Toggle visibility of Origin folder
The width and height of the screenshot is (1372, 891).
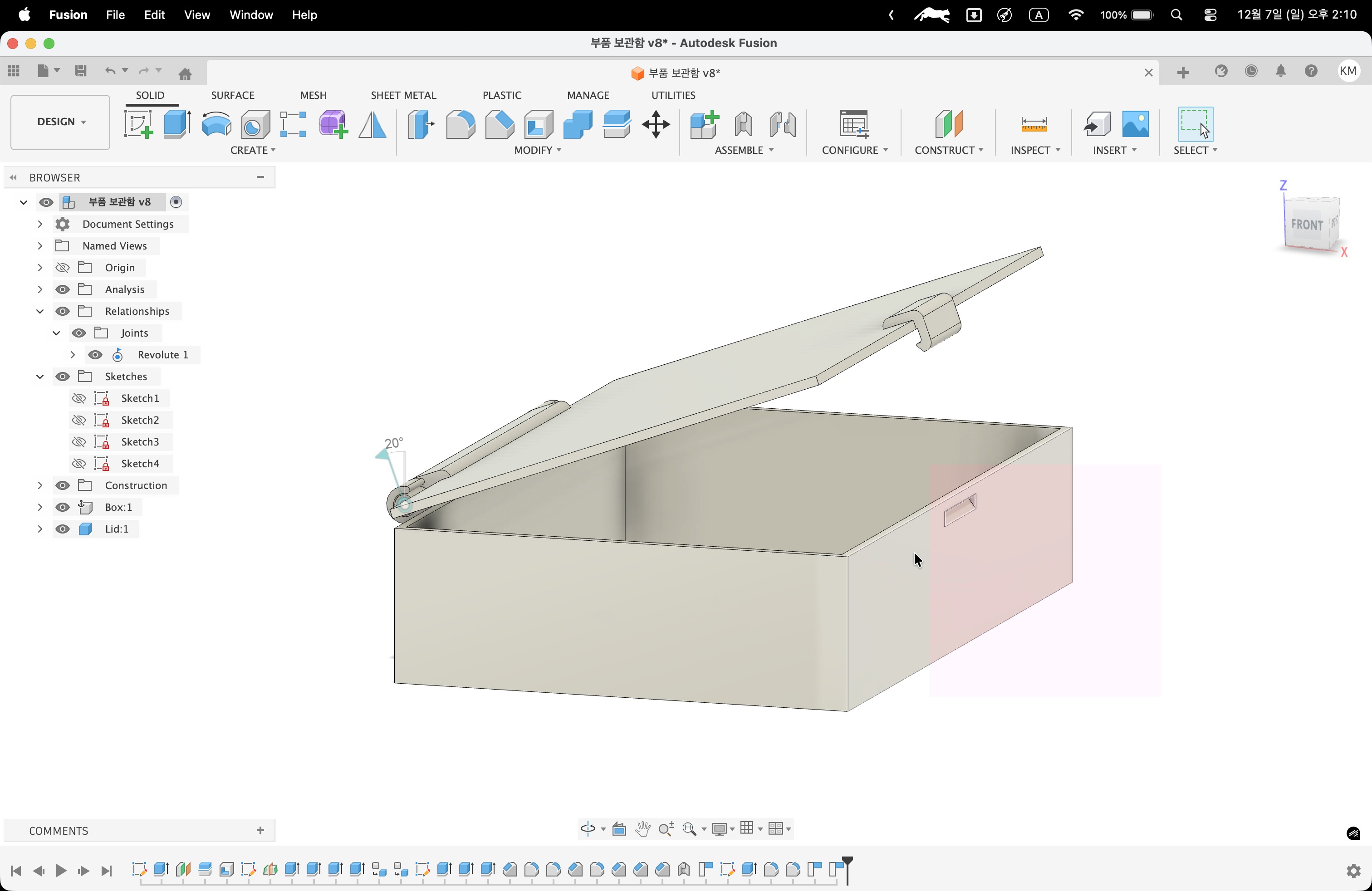62,267
